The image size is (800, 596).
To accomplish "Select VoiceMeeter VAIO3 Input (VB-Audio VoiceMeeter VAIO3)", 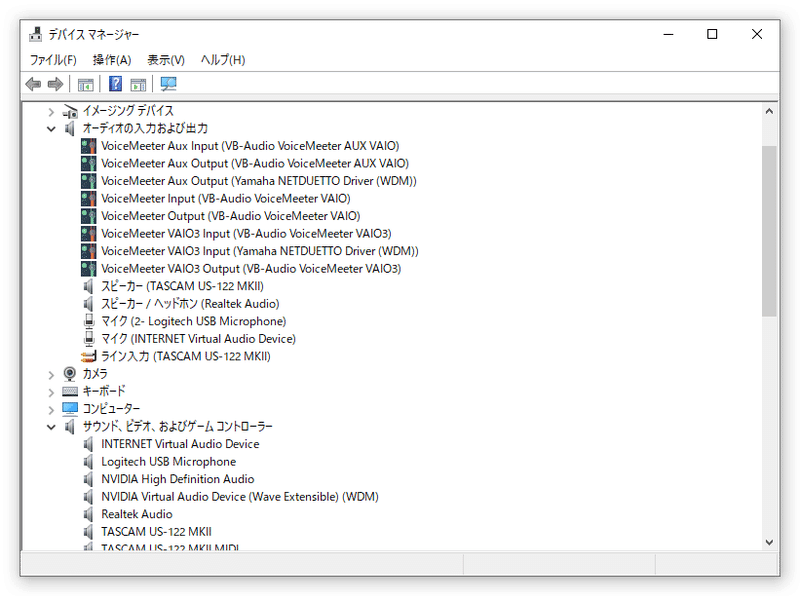I will [246, 234].
